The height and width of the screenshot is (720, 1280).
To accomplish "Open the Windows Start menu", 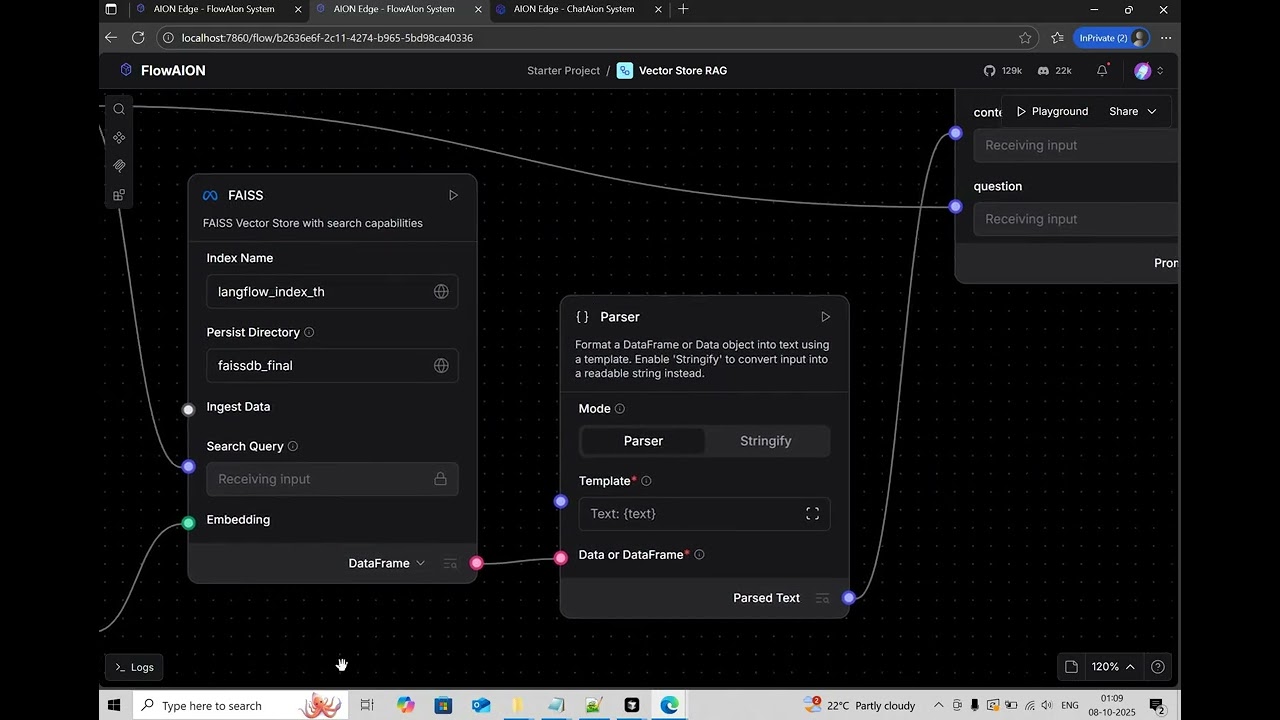I will [114, 706].
